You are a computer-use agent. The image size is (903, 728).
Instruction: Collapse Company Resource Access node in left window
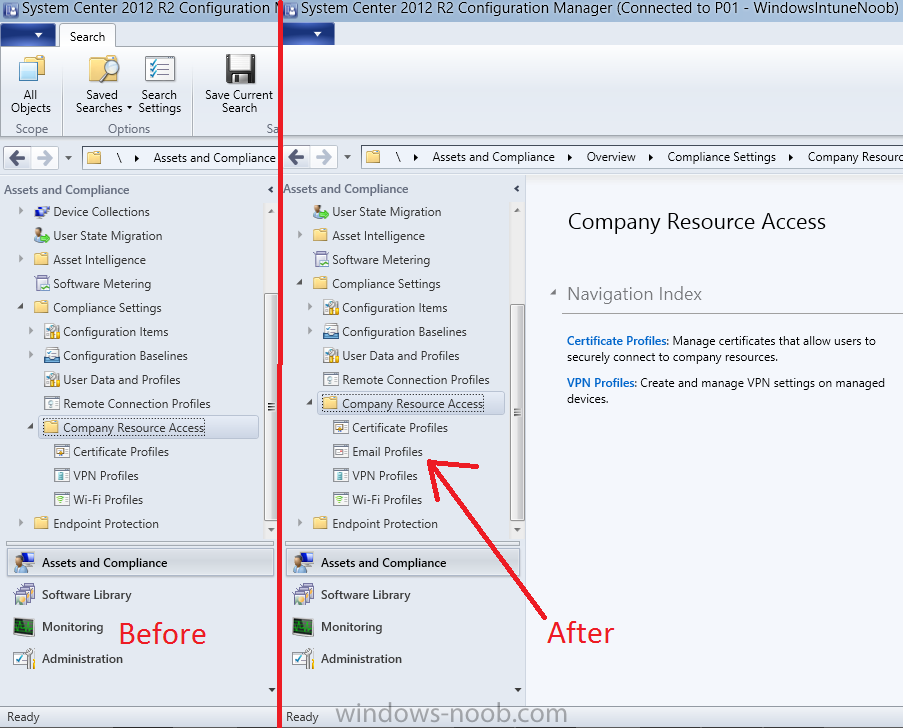(x=31, y=427)
